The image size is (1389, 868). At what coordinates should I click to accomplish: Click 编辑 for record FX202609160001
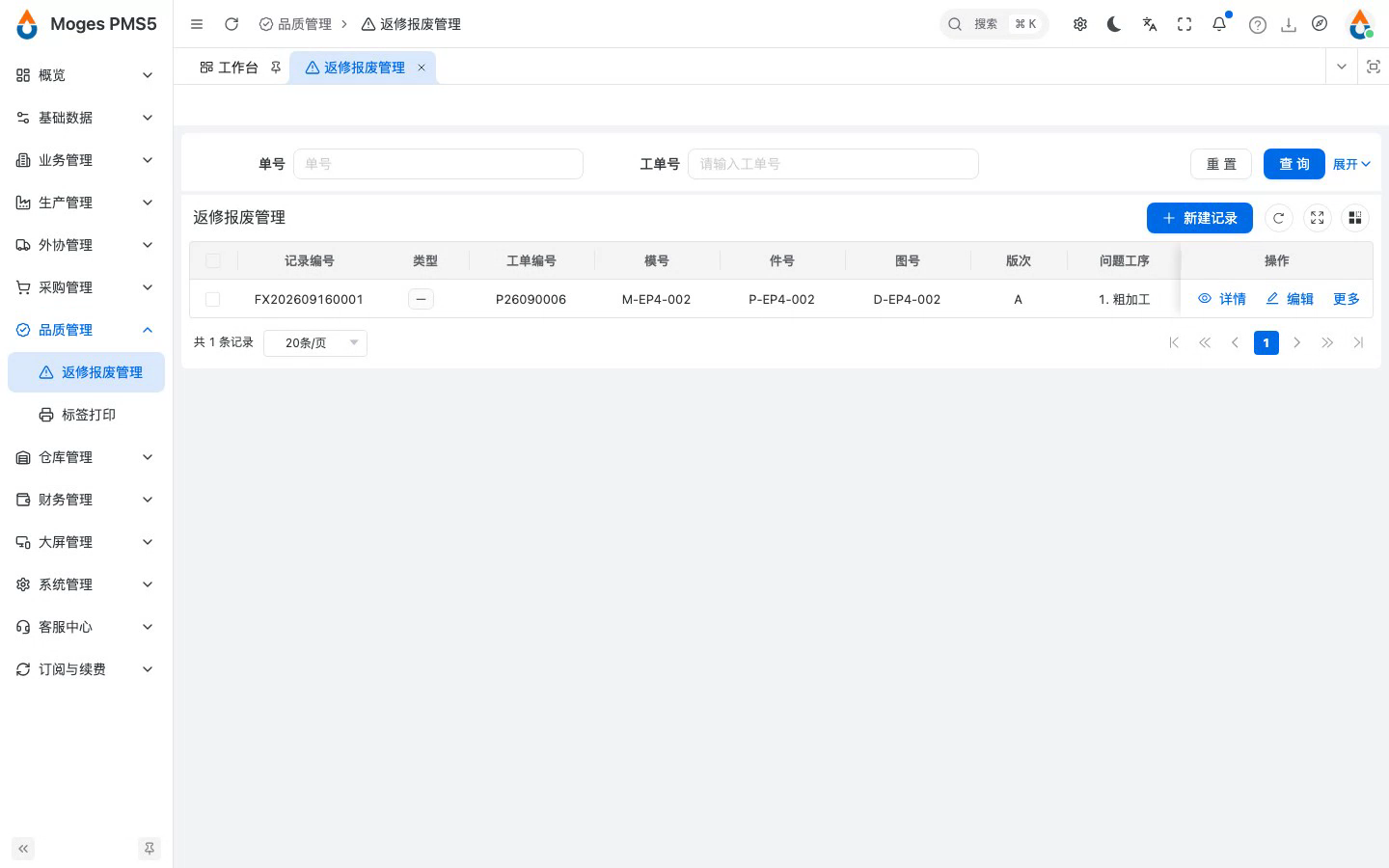tap(1290, 299)
